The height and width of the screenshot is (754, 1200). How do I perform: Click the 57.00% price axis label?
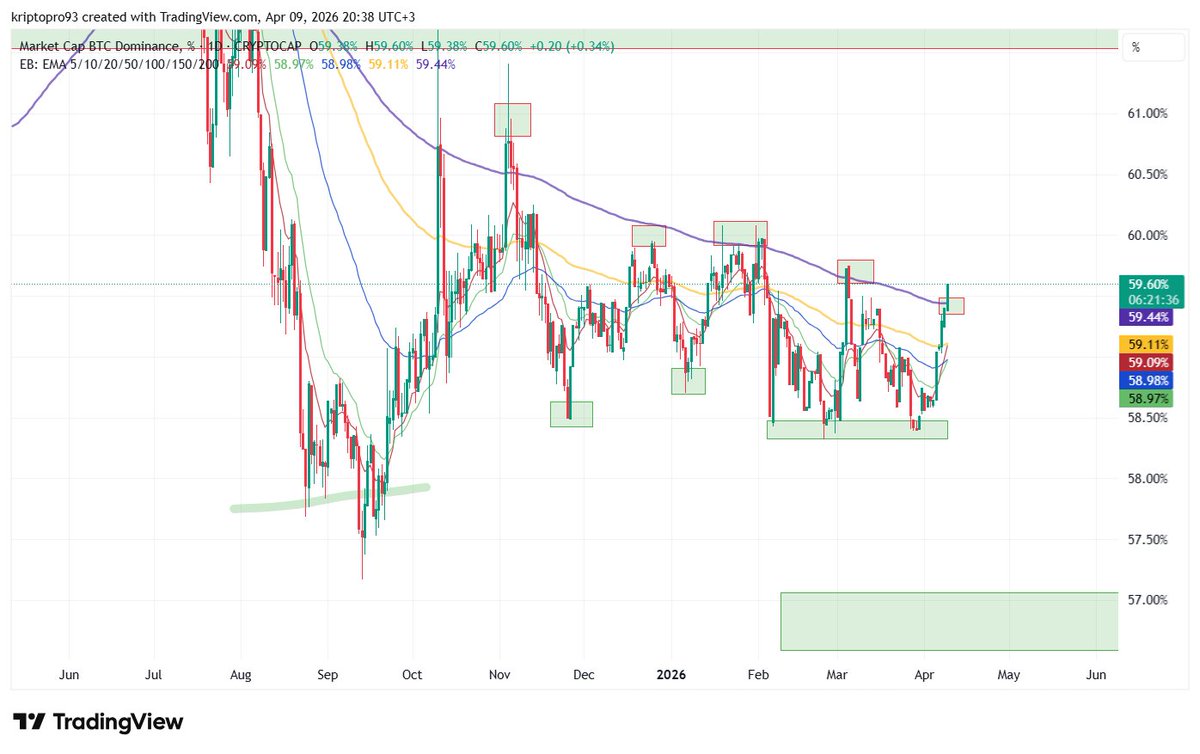(1147, 601)
